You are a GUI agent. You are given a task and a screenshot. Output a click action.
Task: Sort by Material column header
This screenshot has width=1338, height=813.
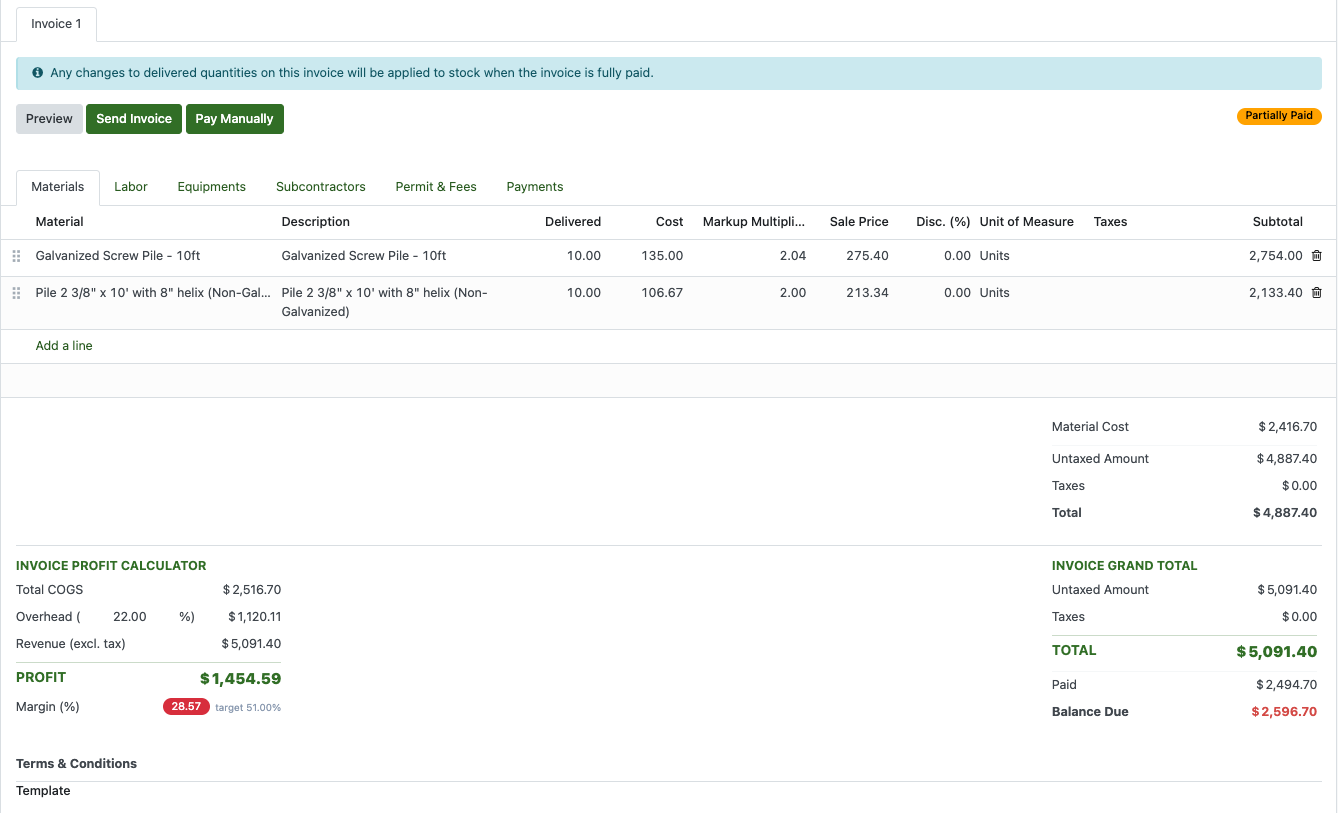tap(60, 222)
